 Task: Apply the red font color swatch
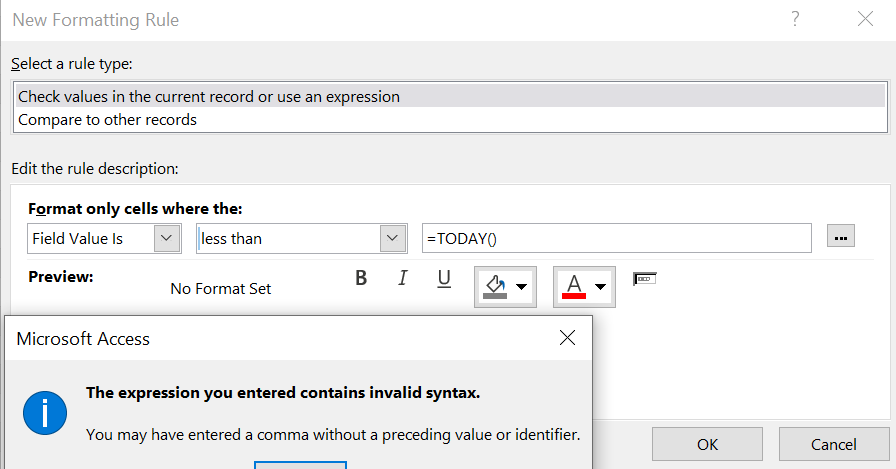click(574, 287)
